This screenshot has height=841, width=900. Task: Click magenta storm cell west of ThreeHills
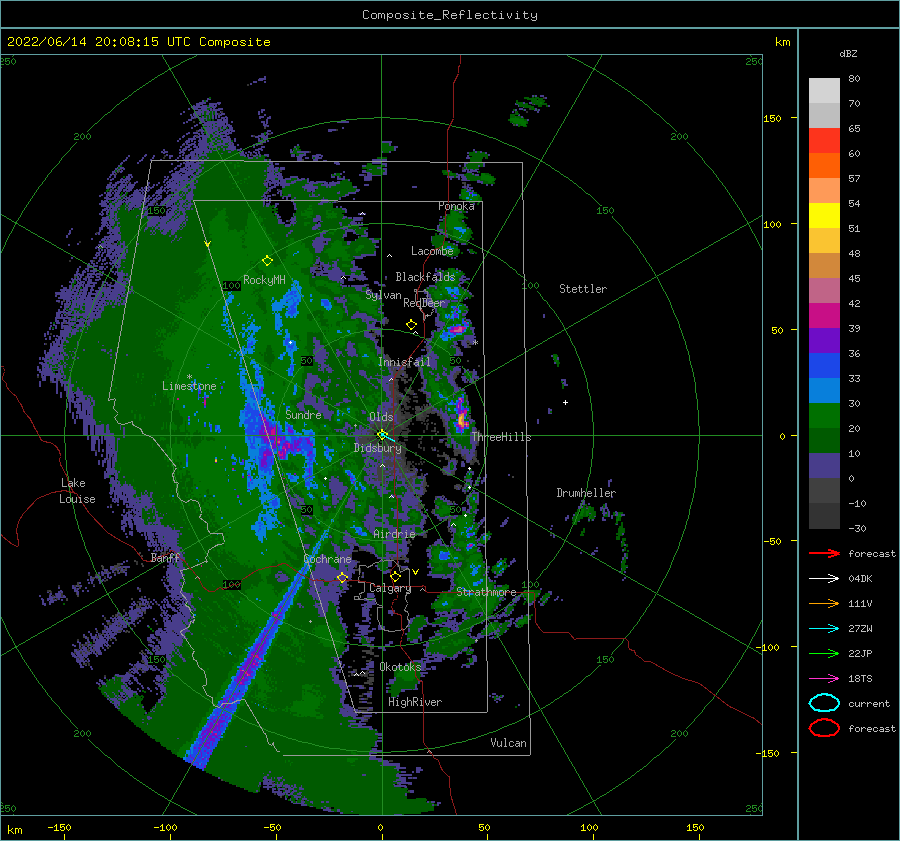point(461,414)
